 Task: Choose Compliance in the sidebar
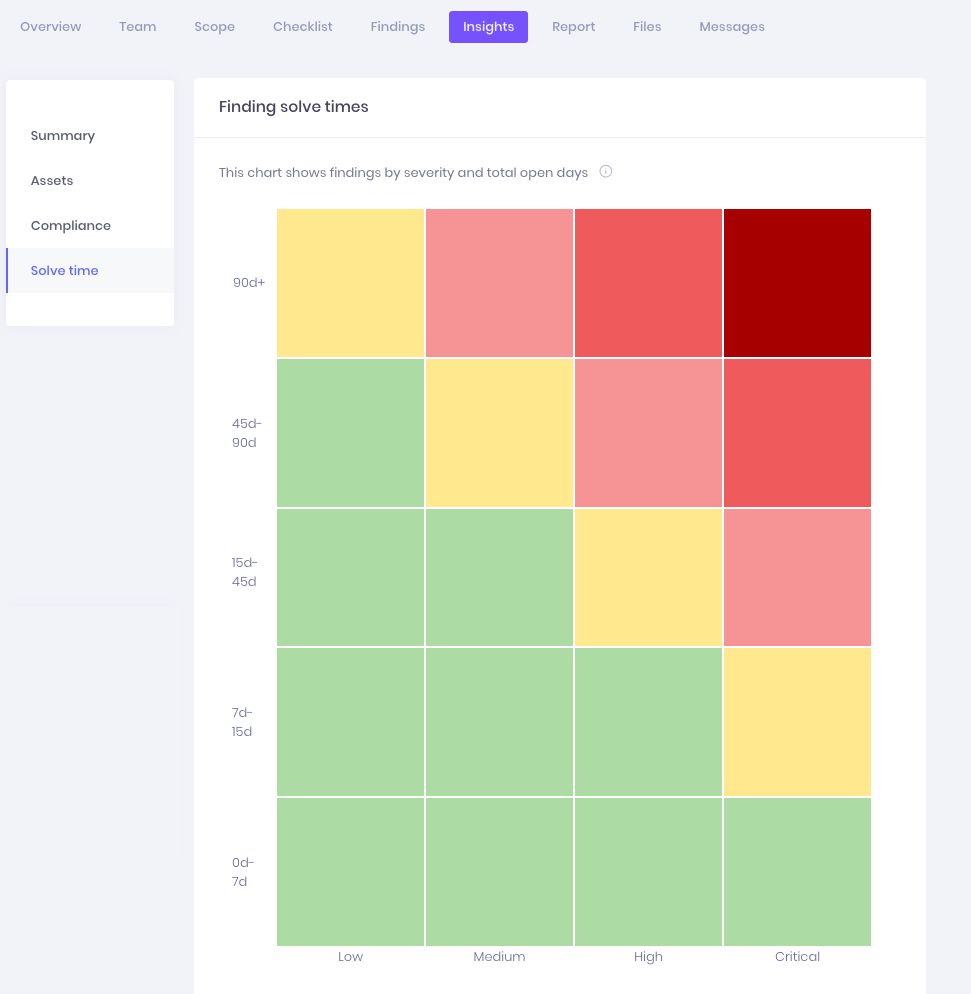tap(71, 226)
